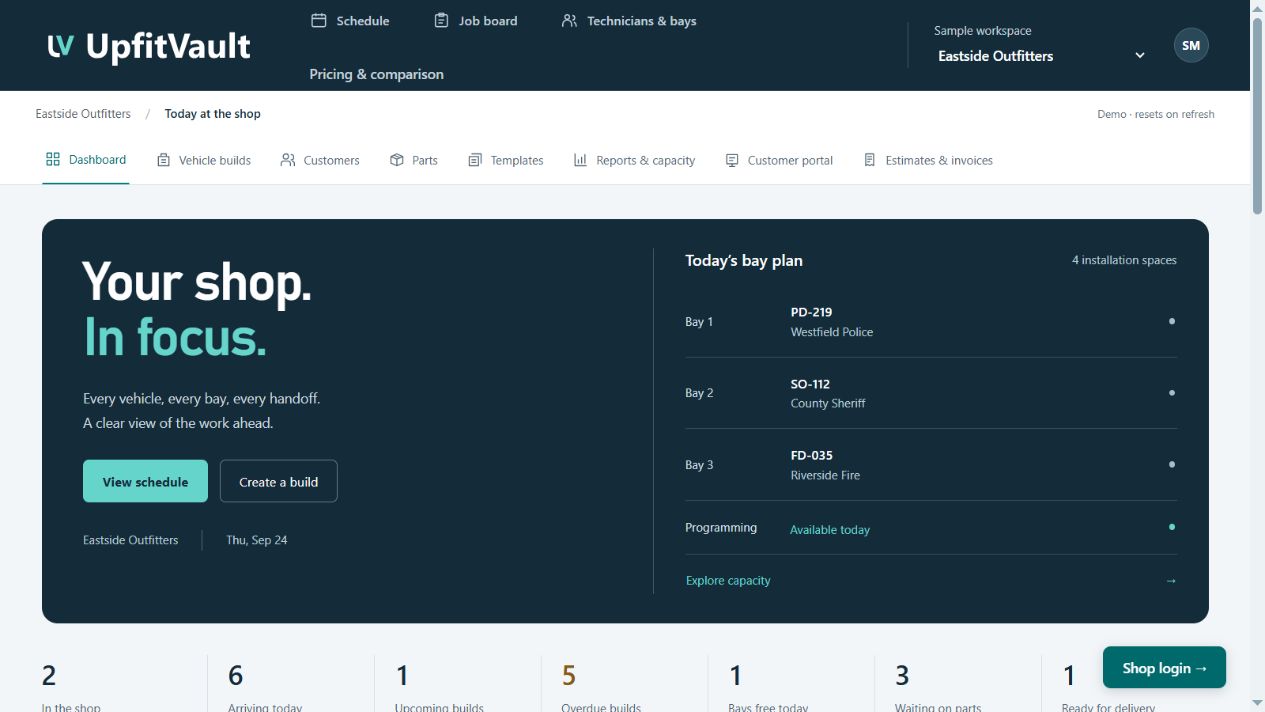
Task: Switch to Estimates & invoices tab
Action: [x=928, y=160]
